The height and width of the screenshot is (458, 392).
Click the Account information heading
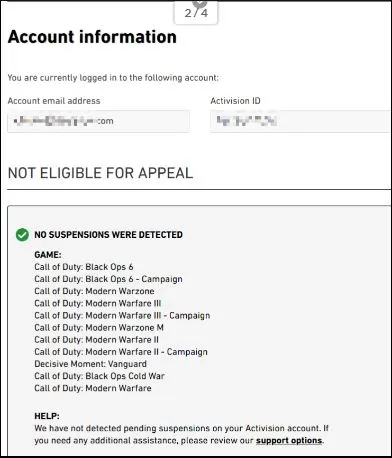92,37
